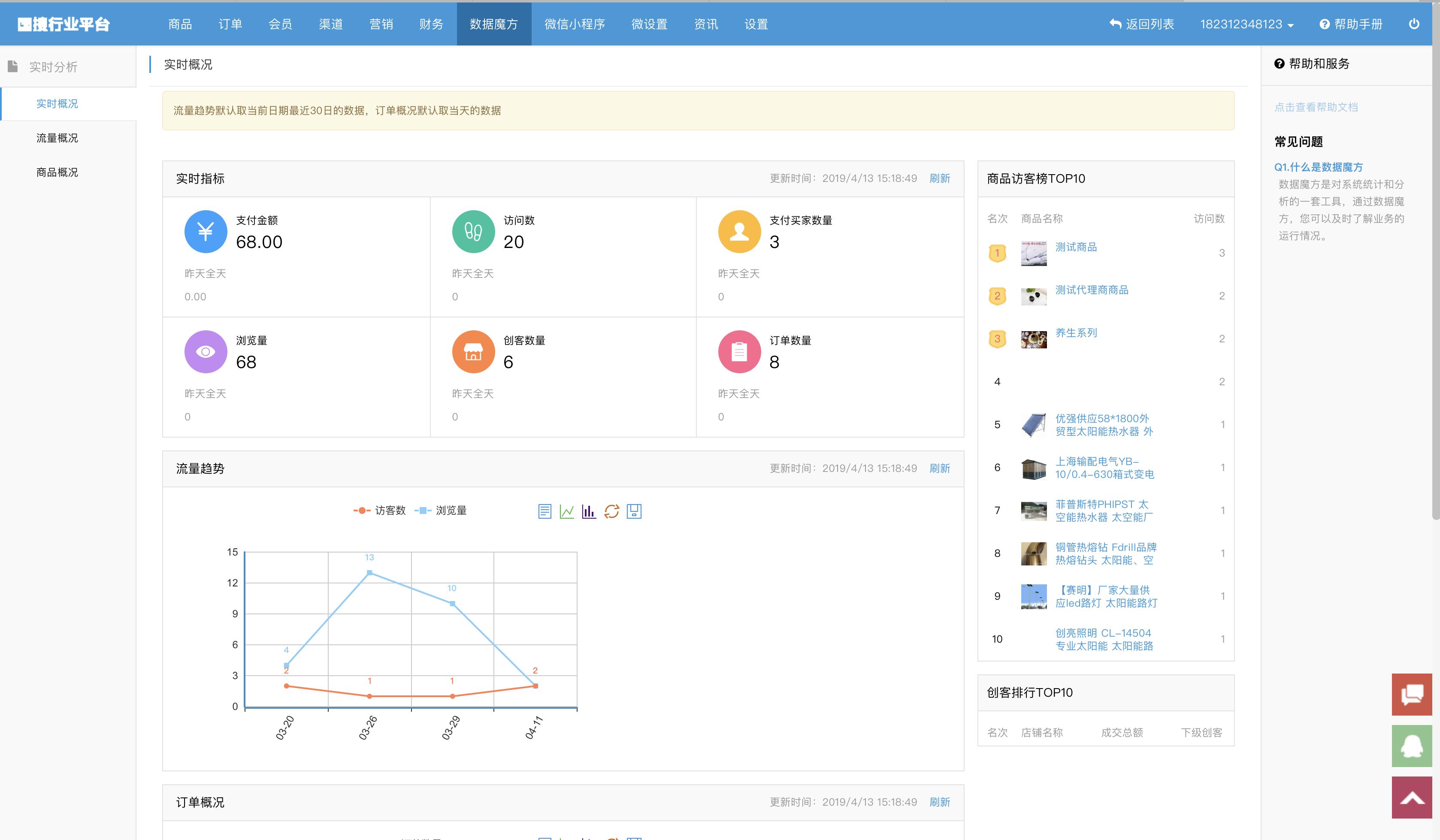The width and height of the screenshot is (1440, 840).
Task: Click the 访问数 footprints icon
Action: (x=473, y=231)
